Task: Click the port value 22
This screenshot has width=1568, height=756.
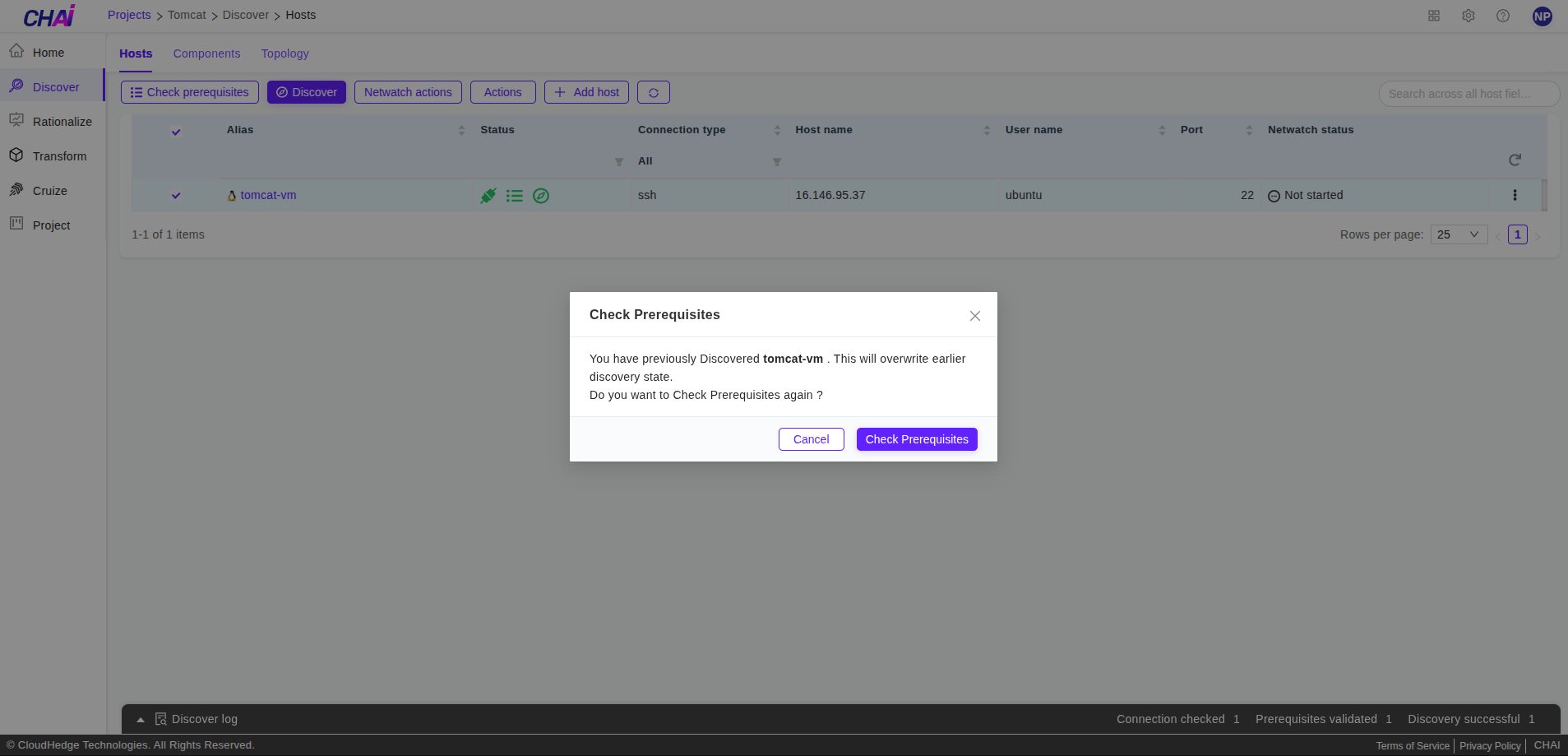Action: click(1247, 196)
